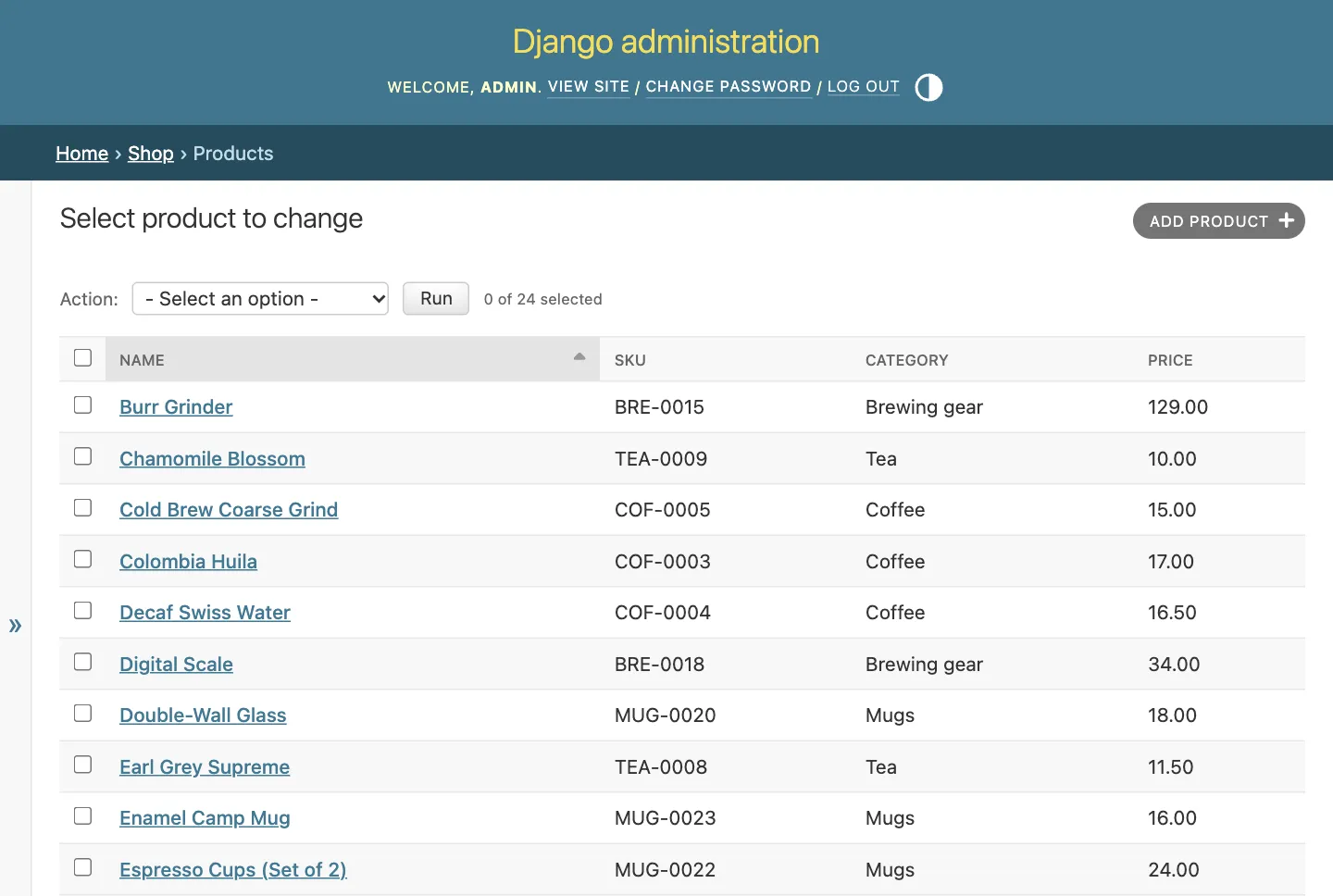
Task: Select the Earl Grey Supreme checkbox
Action: 83,765
